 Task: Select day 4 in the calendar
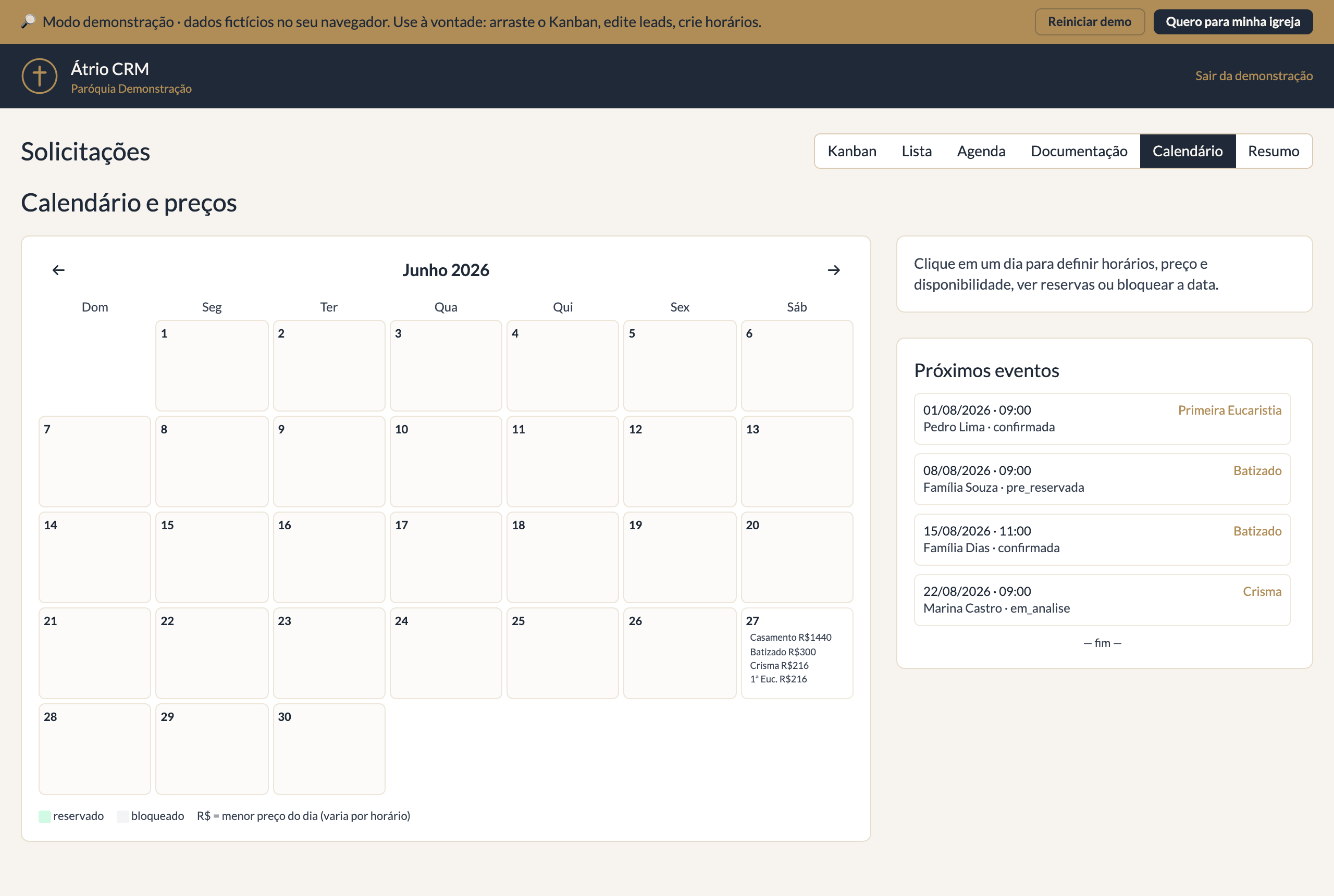[562, 366]
